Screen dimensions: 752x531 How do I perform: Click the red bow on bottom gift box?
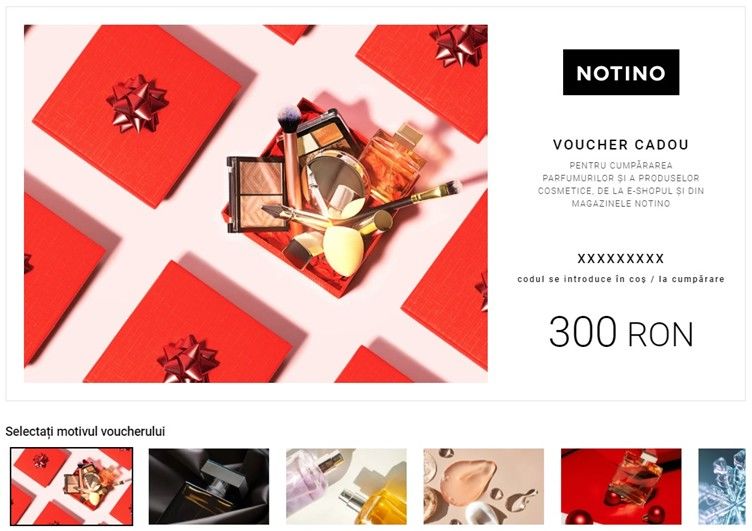188,359
